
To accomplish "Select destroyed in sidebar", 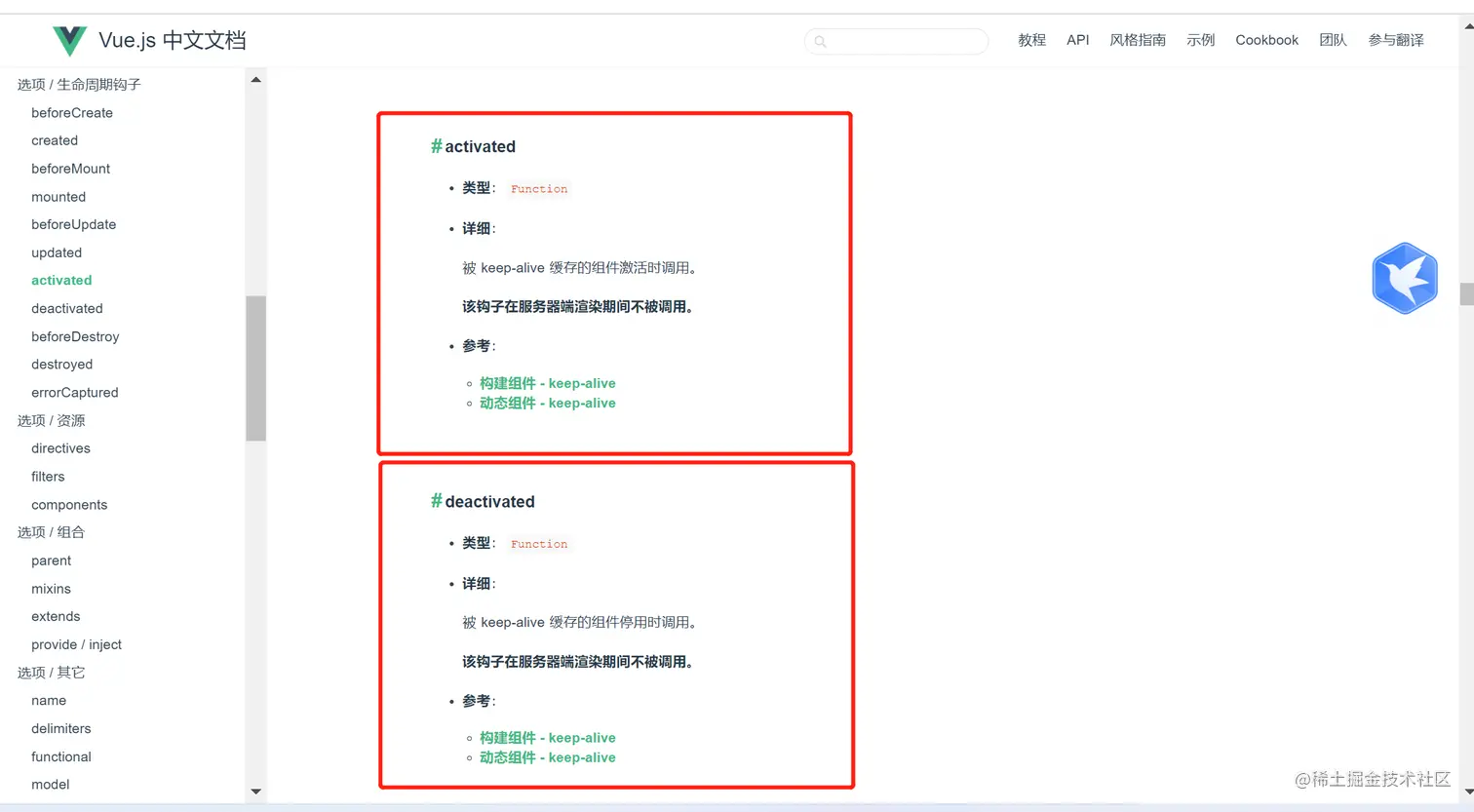I will (61, 365).
